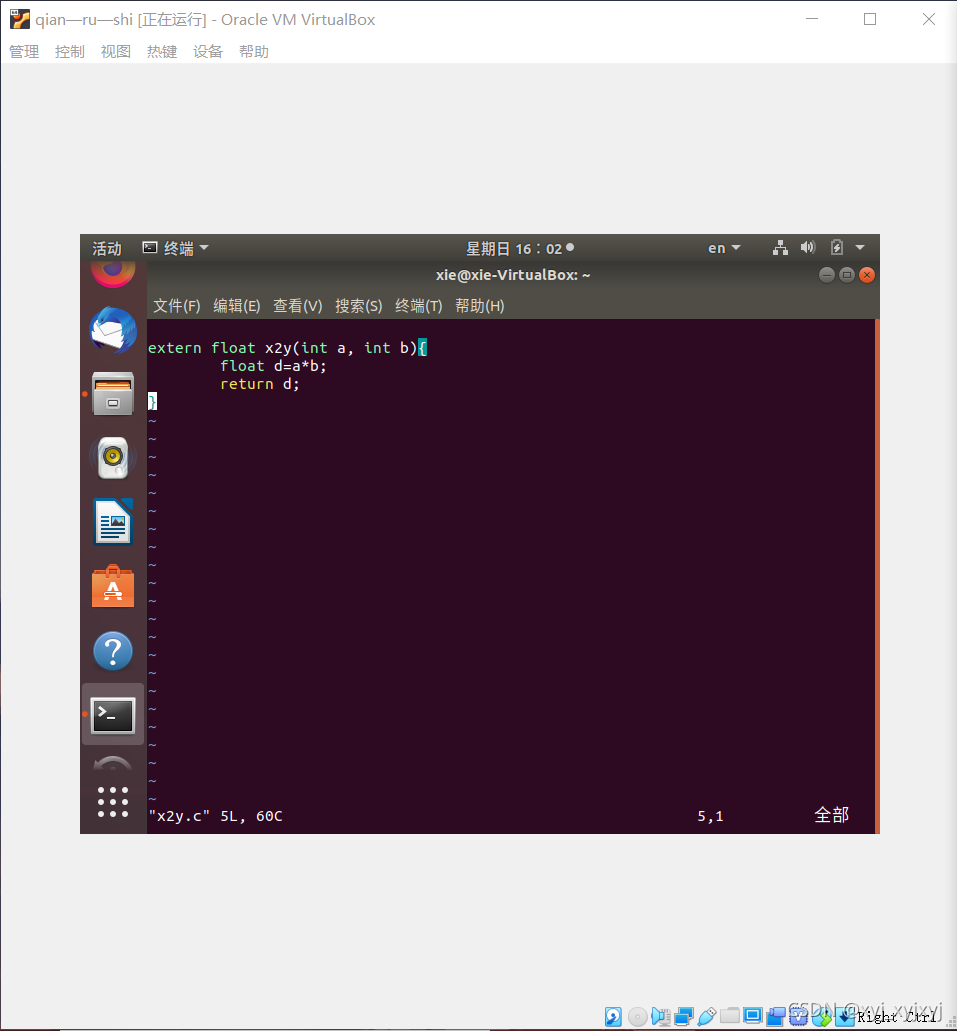Click the 'float d=a*b;' code line
The image size is (957, 1031).
[x=273, y=366]
